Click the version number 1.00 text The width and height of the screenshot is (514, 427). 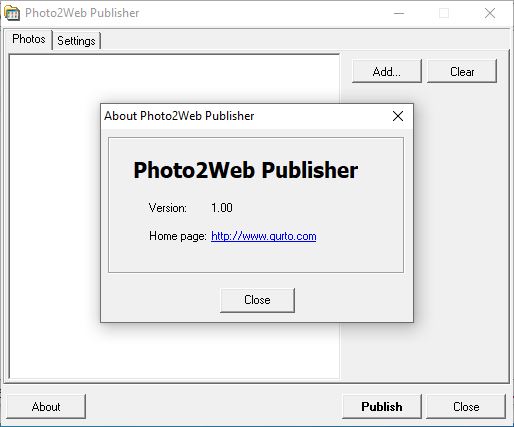coord(222,208)
